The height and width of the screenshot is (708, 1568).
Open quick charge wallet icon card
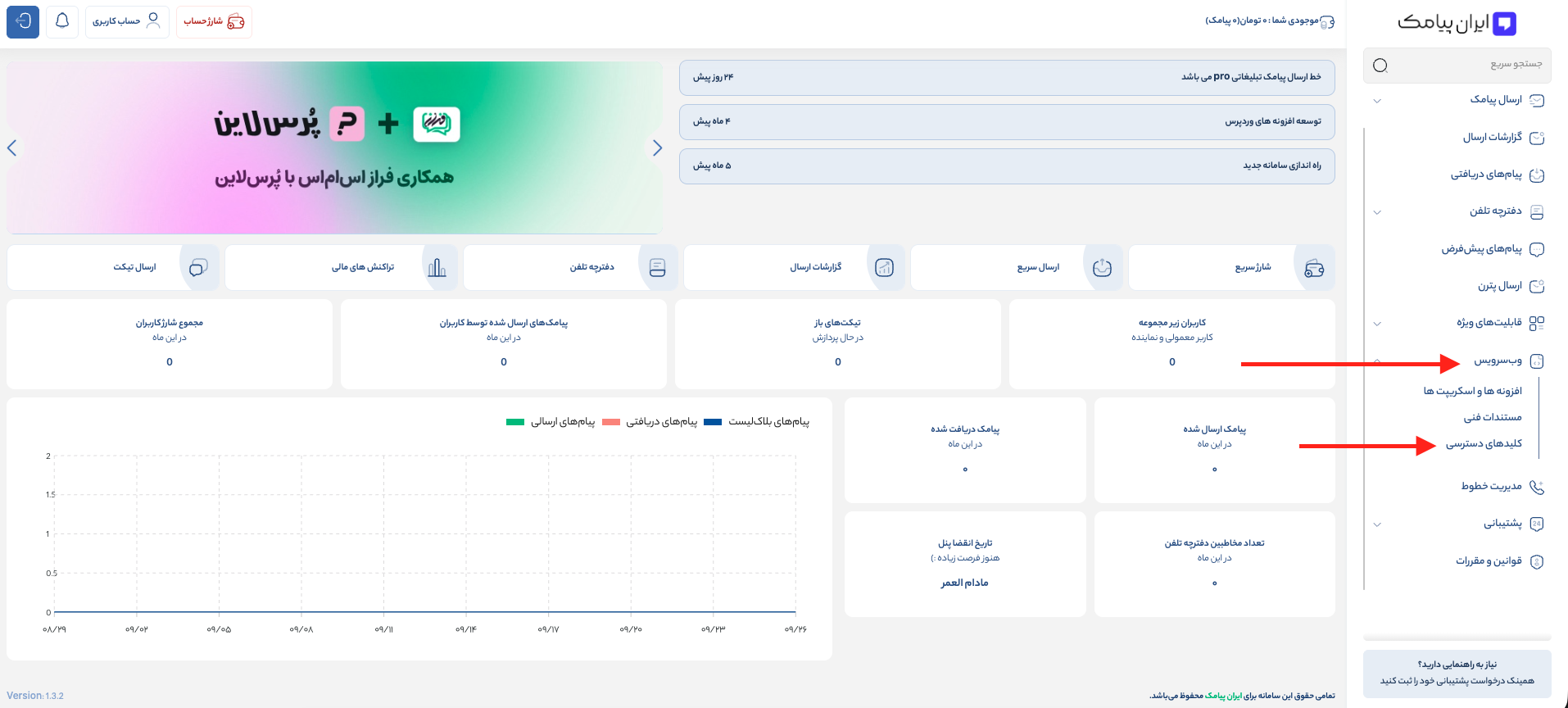tap(1314, 268)
